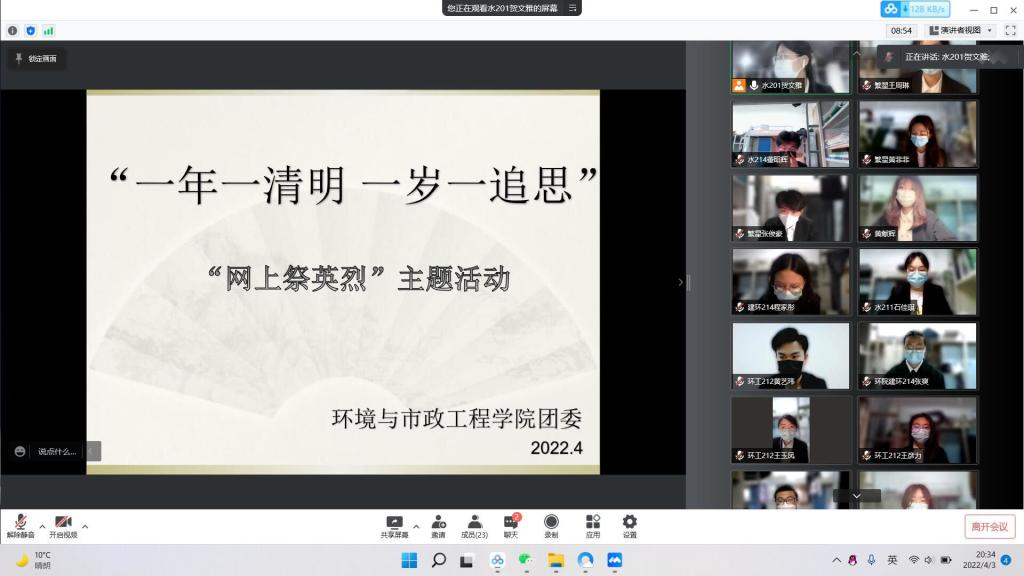The width and height of the screenshot is (1024, 576).
Task: Open the Invite (邀请) panel
Action: [438, 522]
